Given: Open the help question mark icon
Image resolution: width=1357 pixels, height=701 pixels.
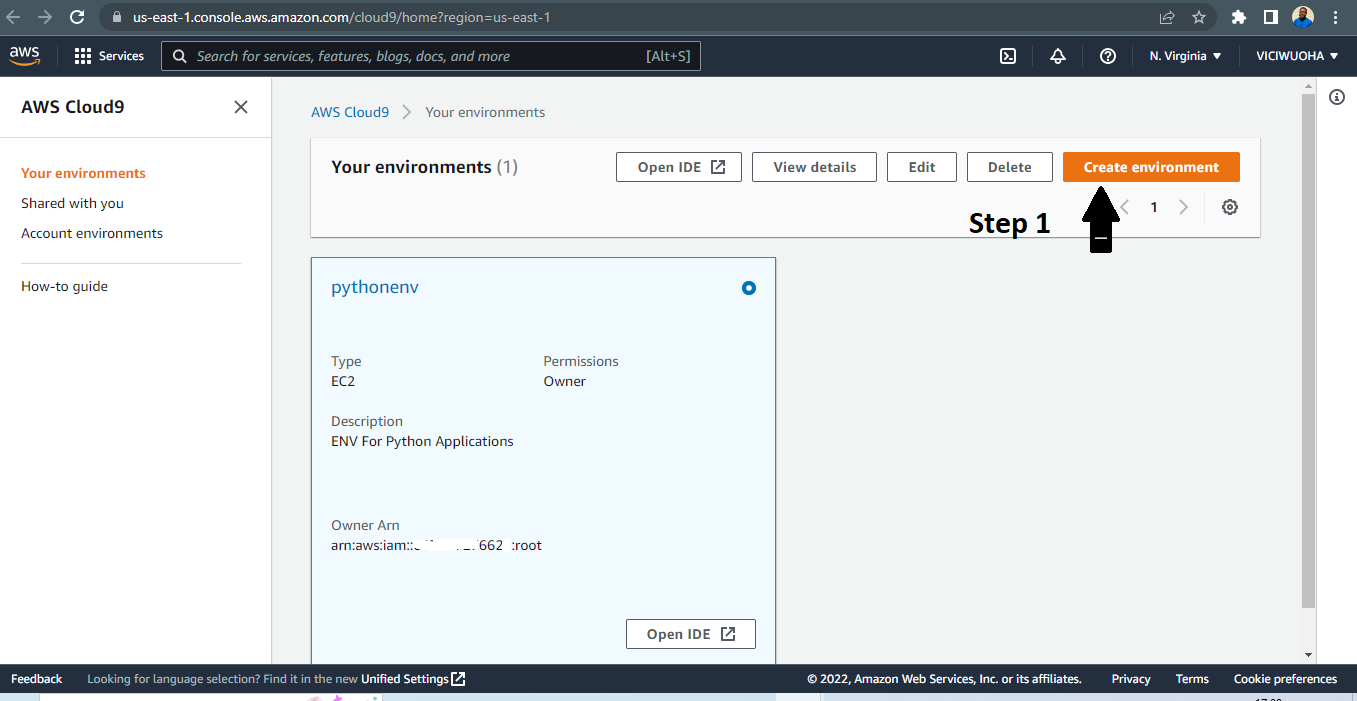Looking at the screenshot, I should pos(1108,56).
